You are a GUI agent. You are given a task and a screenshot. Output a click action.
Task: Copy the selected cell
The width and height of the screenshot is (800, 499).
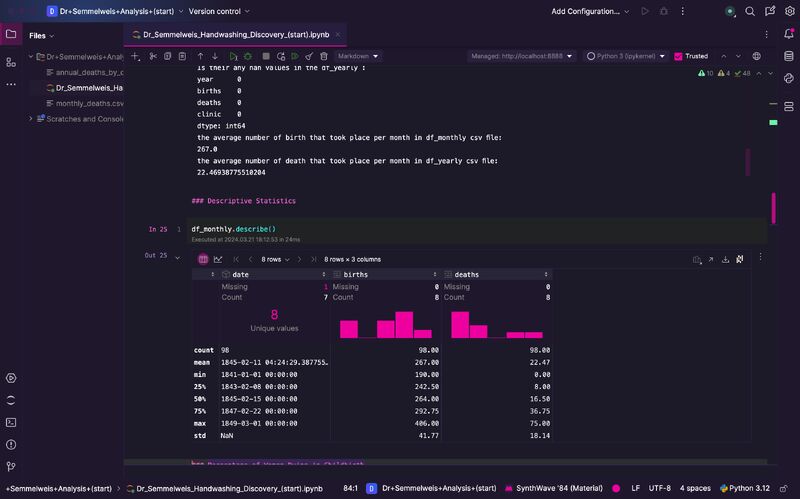coord(167,56)
